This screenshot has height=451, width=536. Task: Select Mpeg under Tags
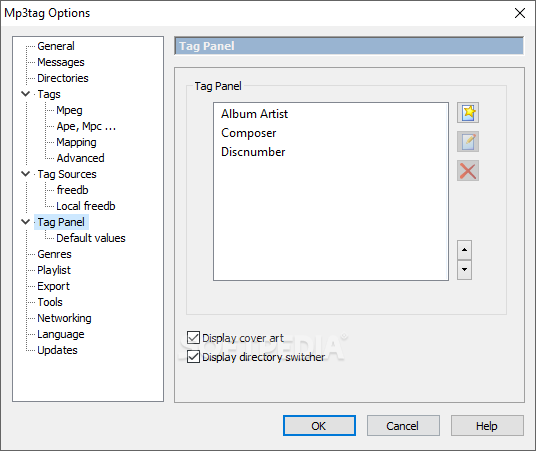point(69,110)
